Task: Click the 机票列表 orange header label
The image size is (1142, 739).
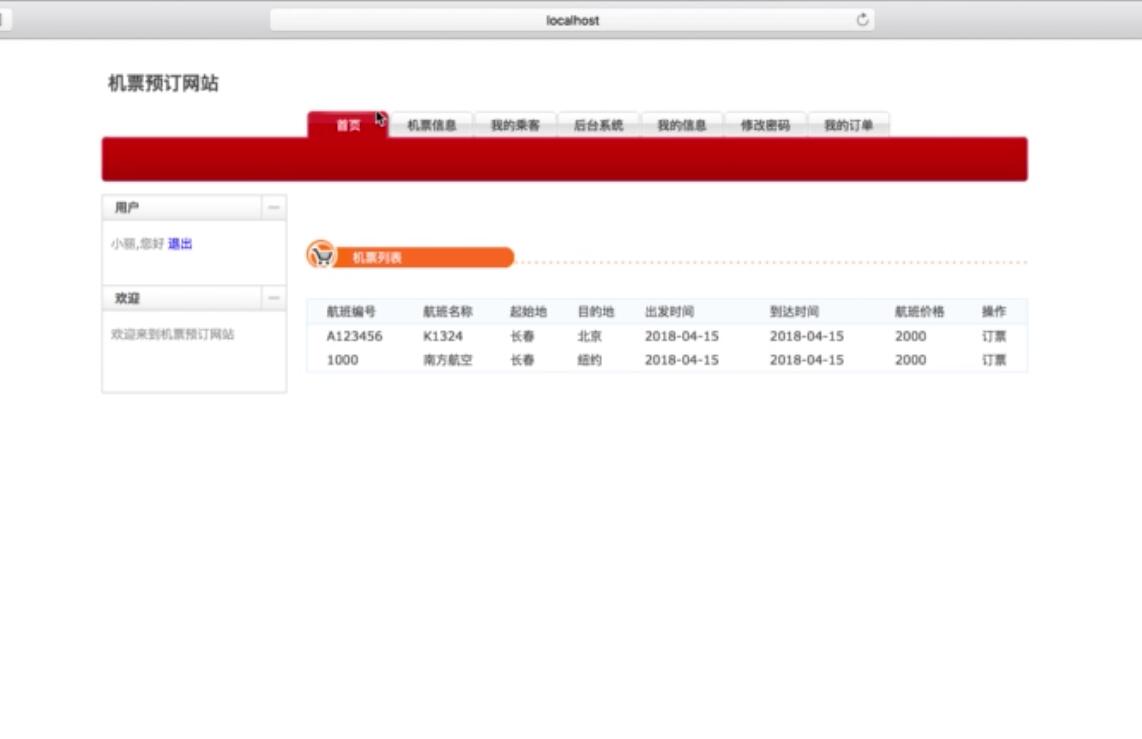Action: (x=377, y=257)
